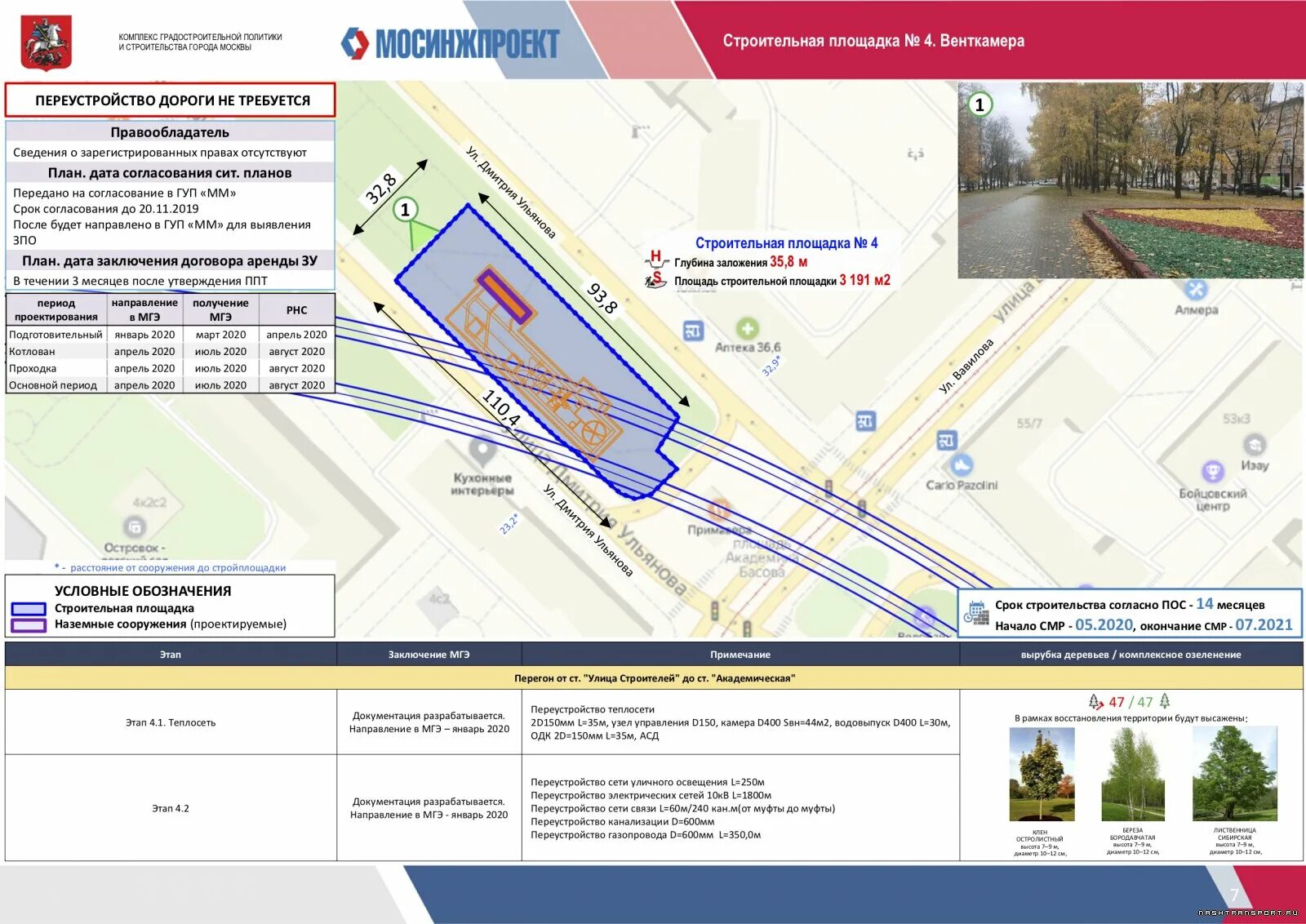
Task: Click the bus stop icon near building 55/7
Action: pyautogui.click(x=865, y=421)
